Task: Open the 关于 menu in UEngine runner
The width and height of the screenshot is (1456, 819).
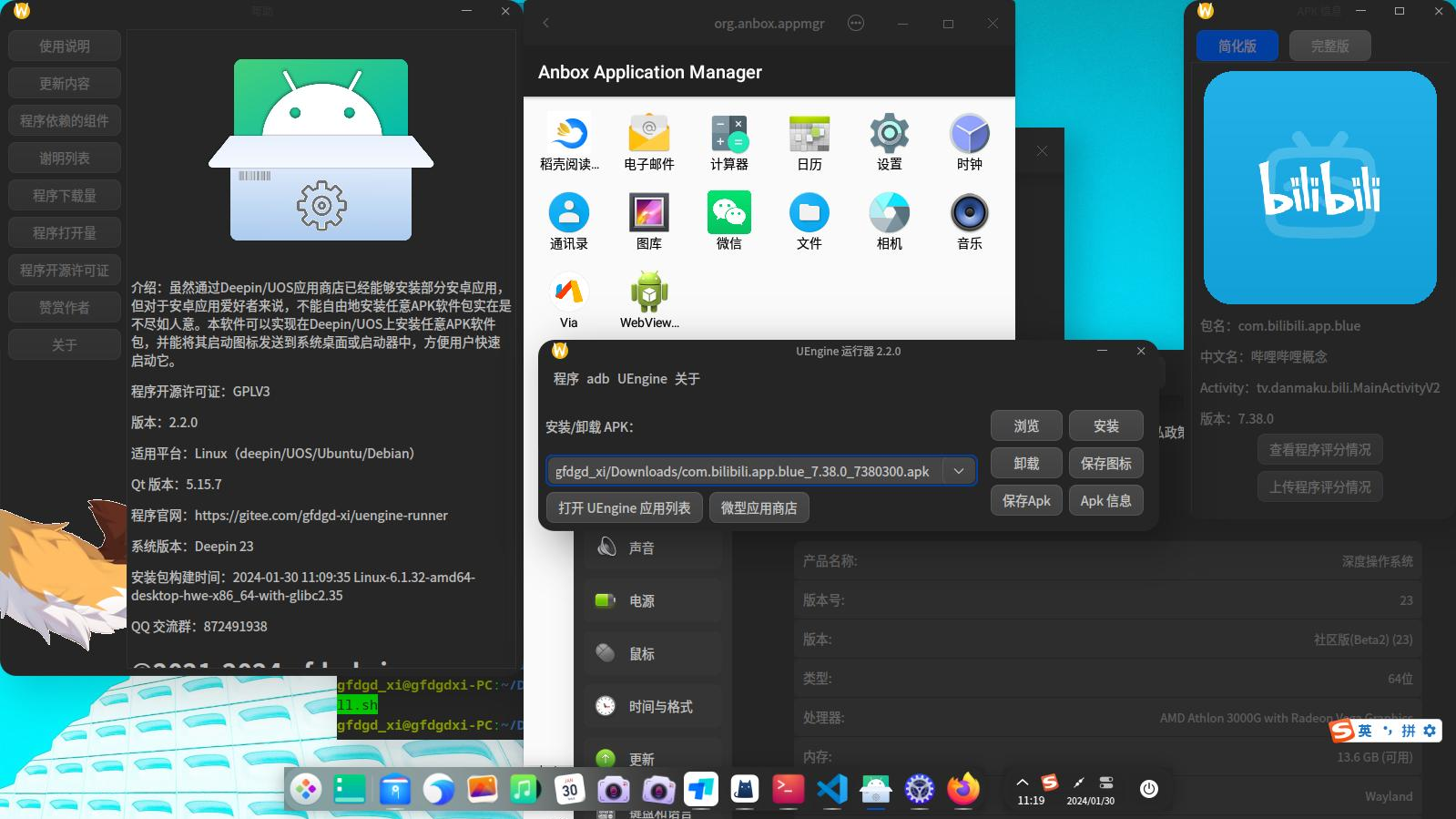Action: 687,379
